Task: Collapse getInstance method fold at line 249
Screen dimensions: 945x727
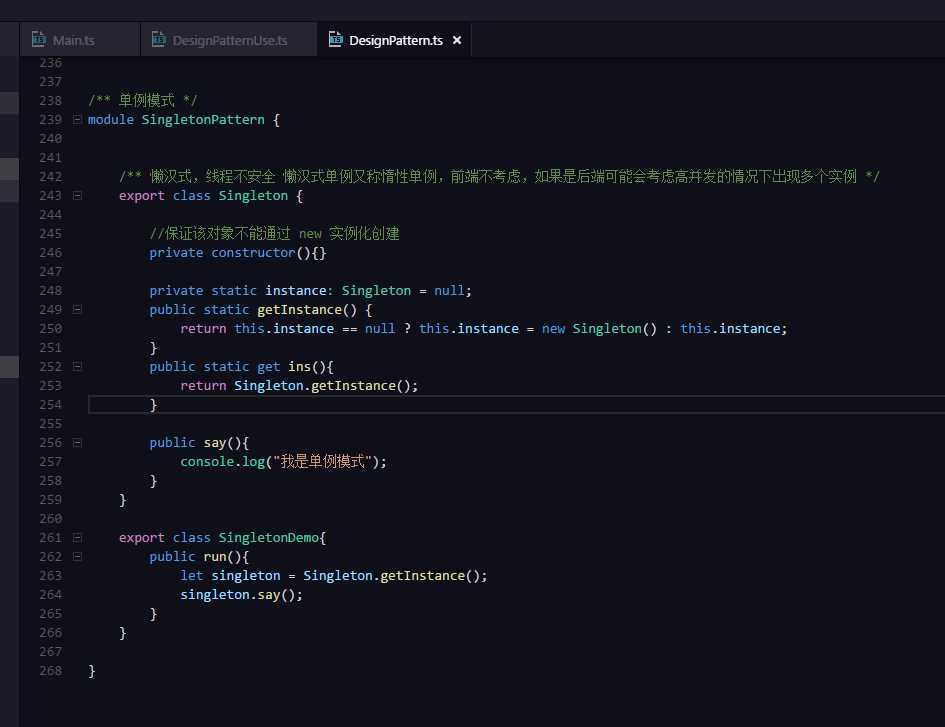Action: [77, 309]
